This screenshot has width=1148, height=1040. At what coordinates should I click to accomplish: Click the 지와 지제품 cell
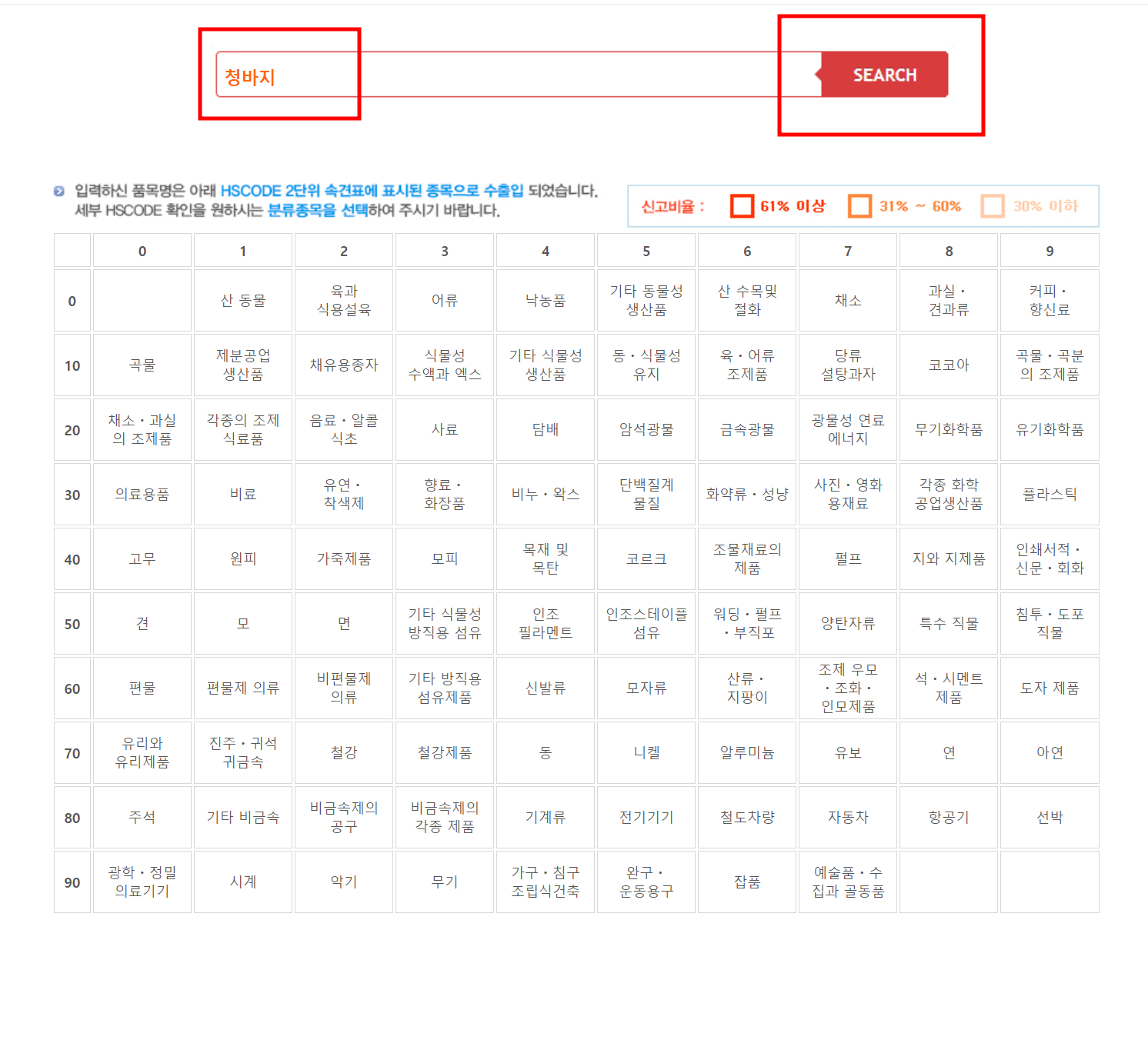click(x=949, y=559)
